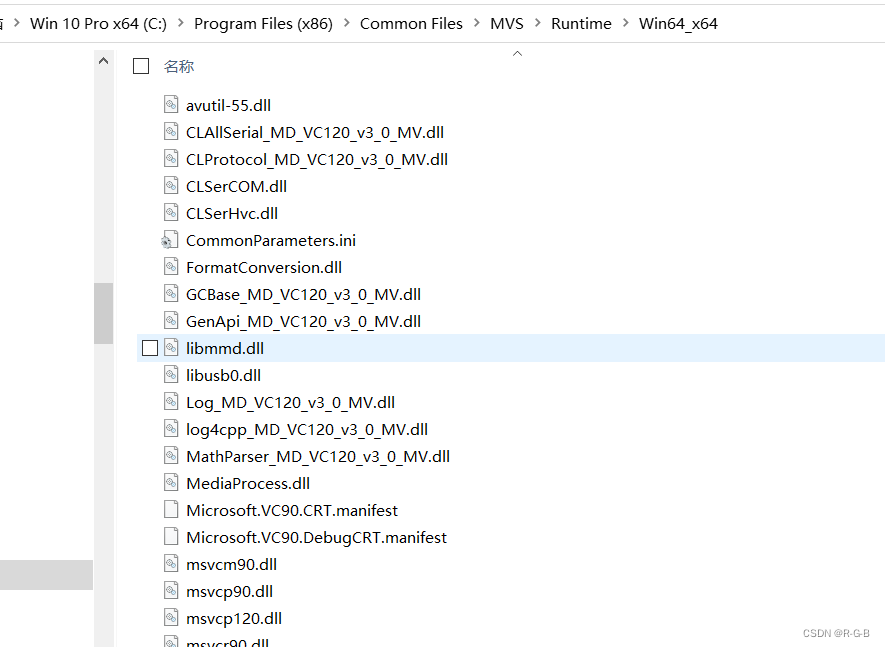Viewport: 885px width, 647px height.
Task: Click the MediaProcess.dll file icon
Action: [x=171, y=483]
